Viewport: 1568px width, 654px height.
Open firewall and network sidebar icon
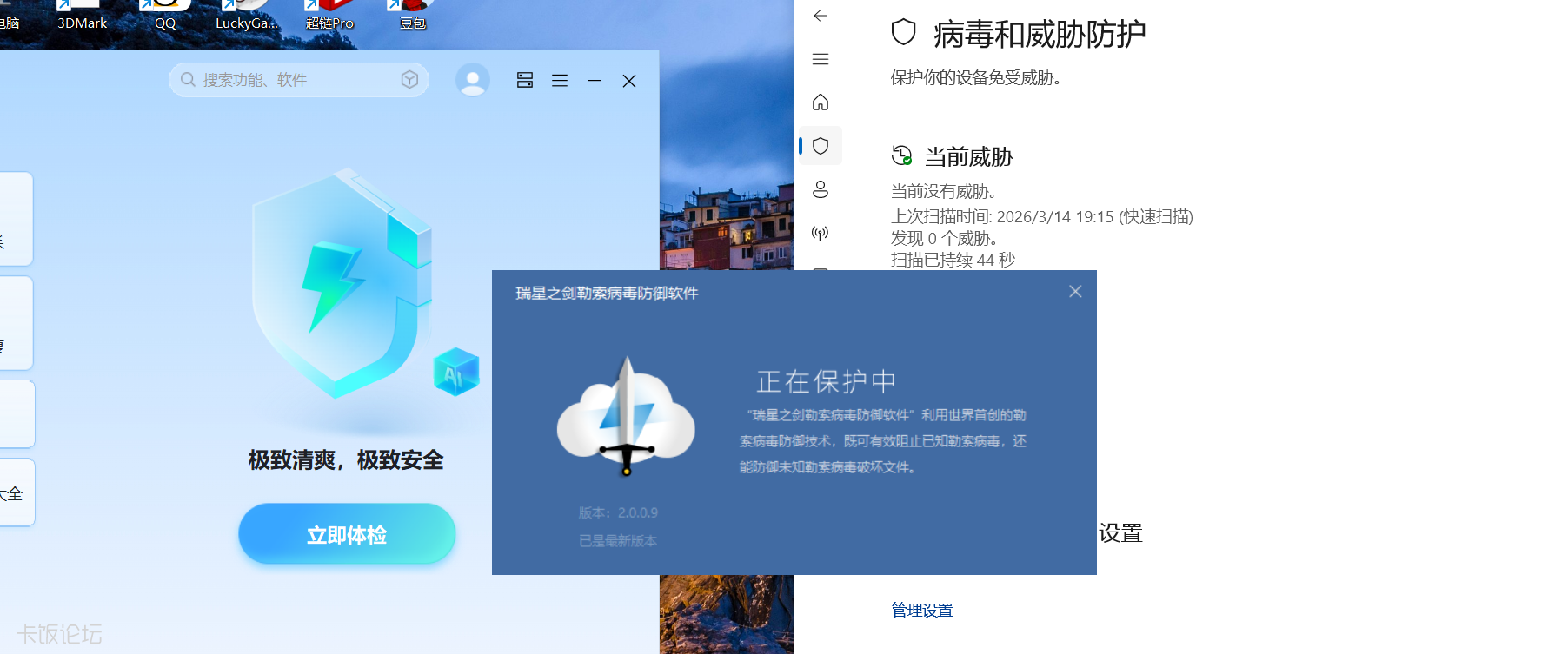[x=821, y=233]
